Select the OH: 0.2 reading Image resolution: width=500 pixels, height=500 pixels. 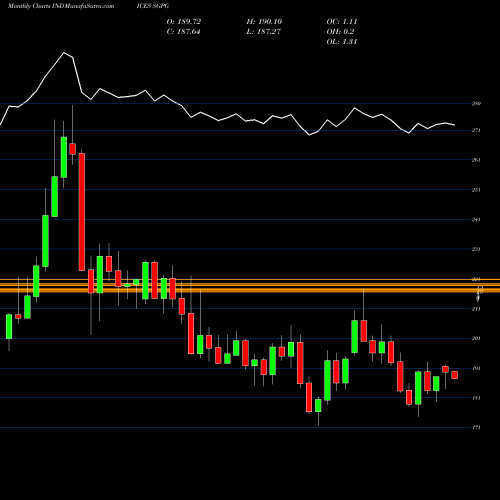pyautogui.click(x=340, y=32)
